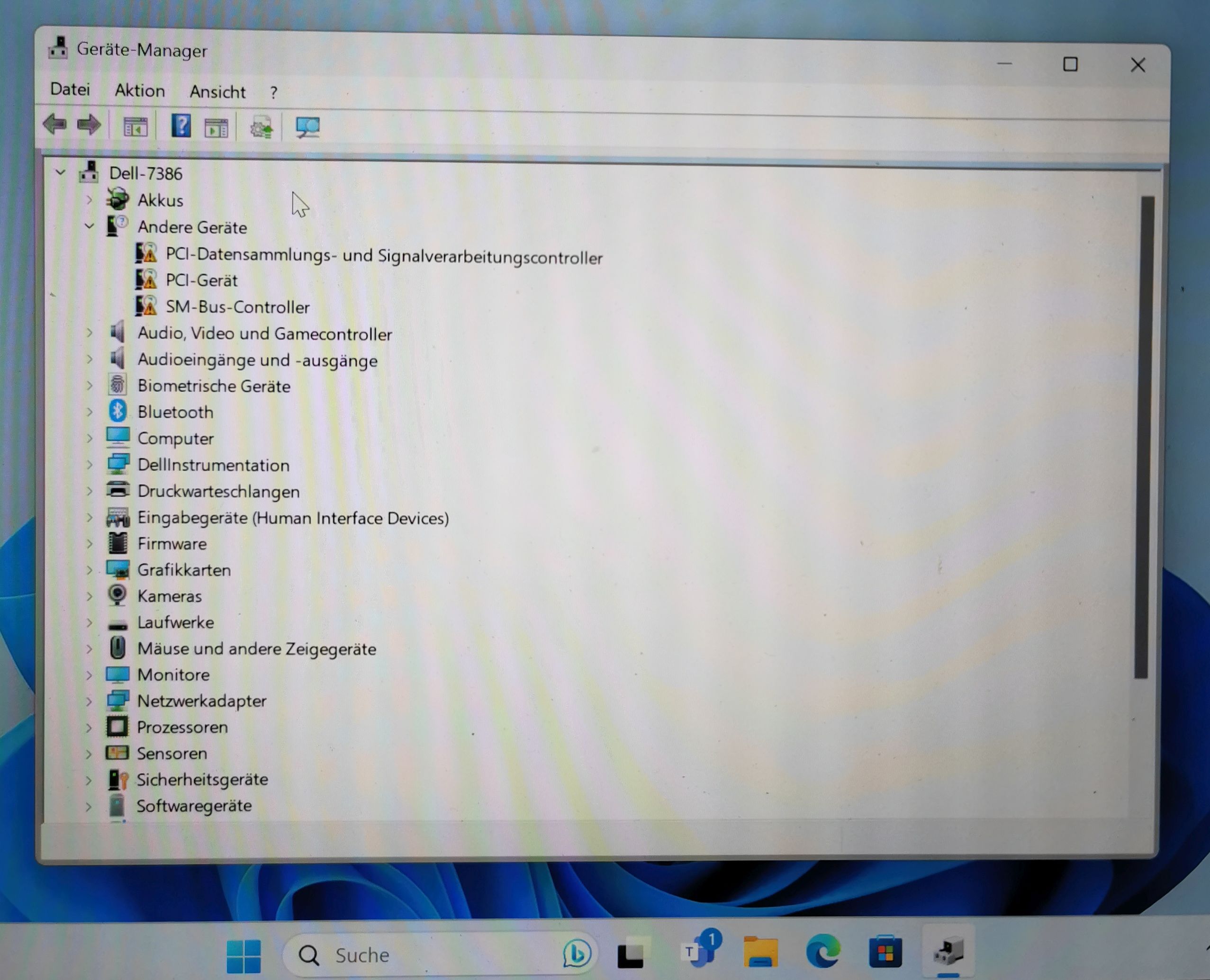
Task: Click scan for hardware changes monitor icon
Action: pyautogui.click(x=308, y=127)
